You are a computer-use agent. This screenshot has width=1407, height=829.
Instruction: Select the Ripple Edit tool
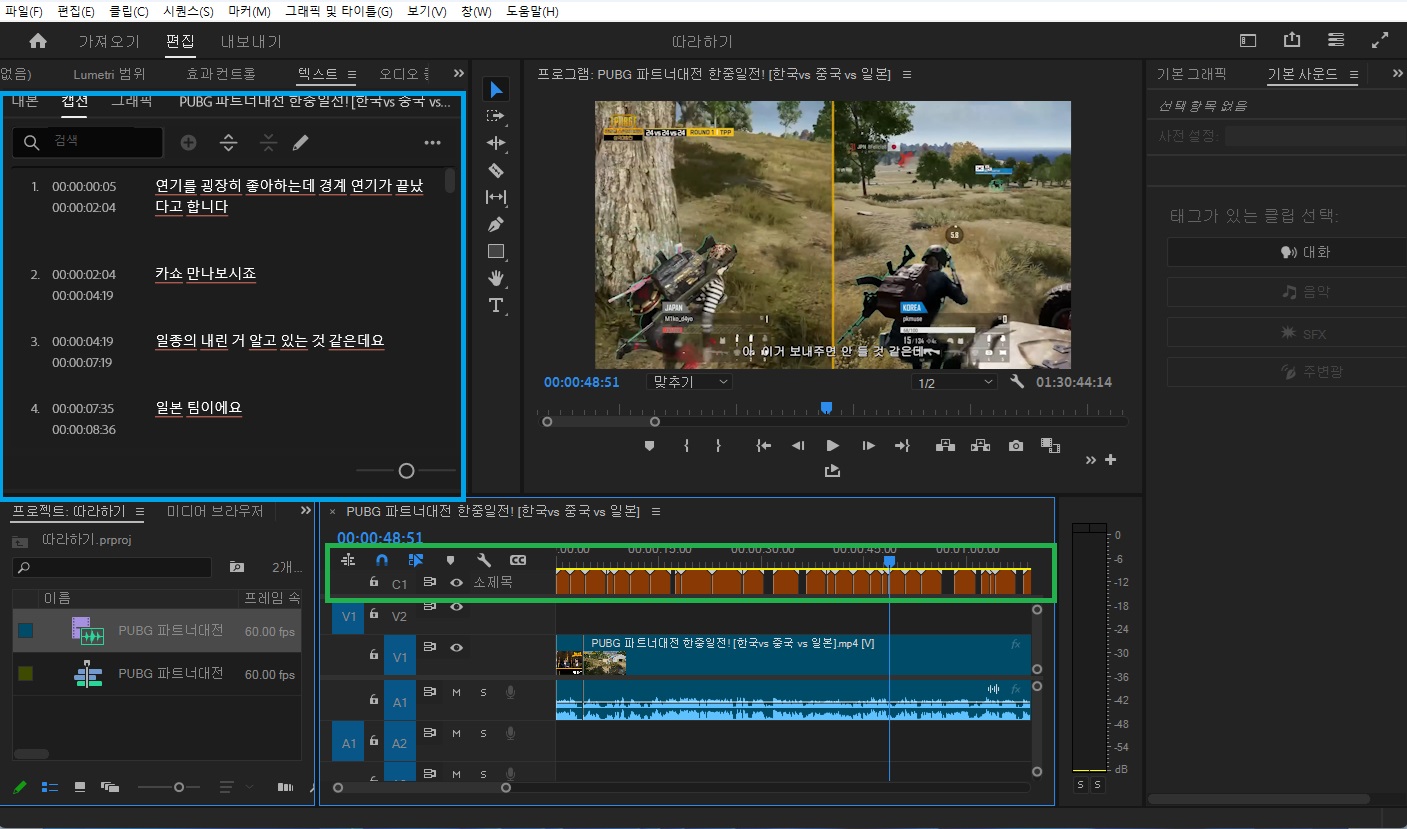(x=496, y=143)
